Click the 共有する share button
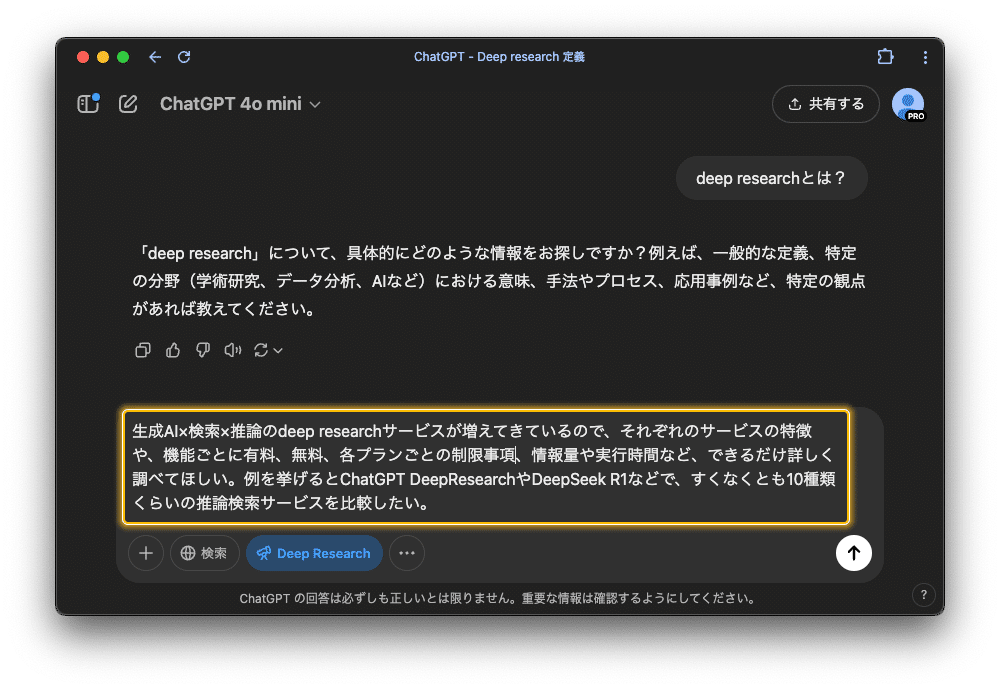 [x=825, y=103]
